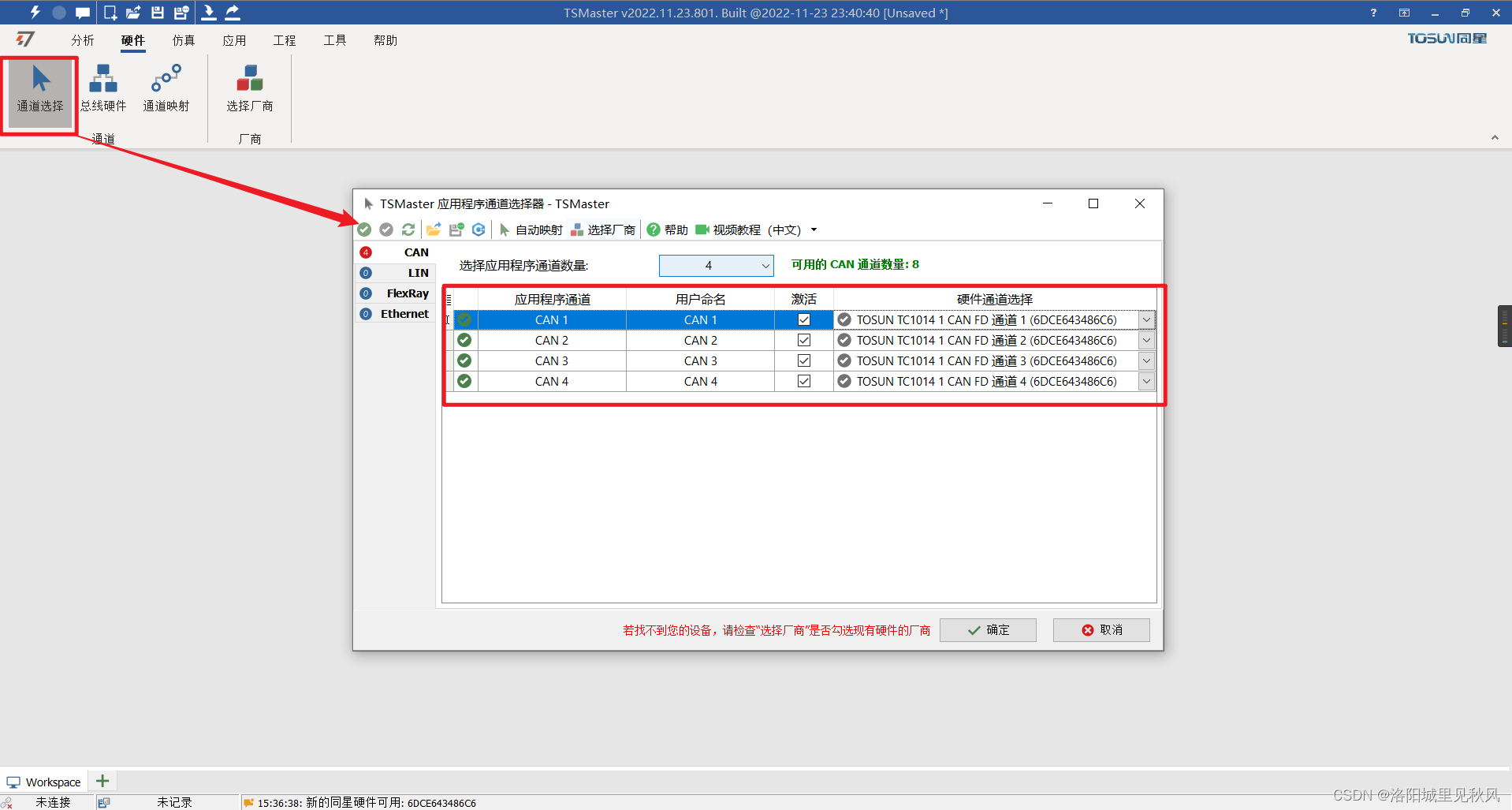Create a new project with the page-plus icon

tap(110, 13)
